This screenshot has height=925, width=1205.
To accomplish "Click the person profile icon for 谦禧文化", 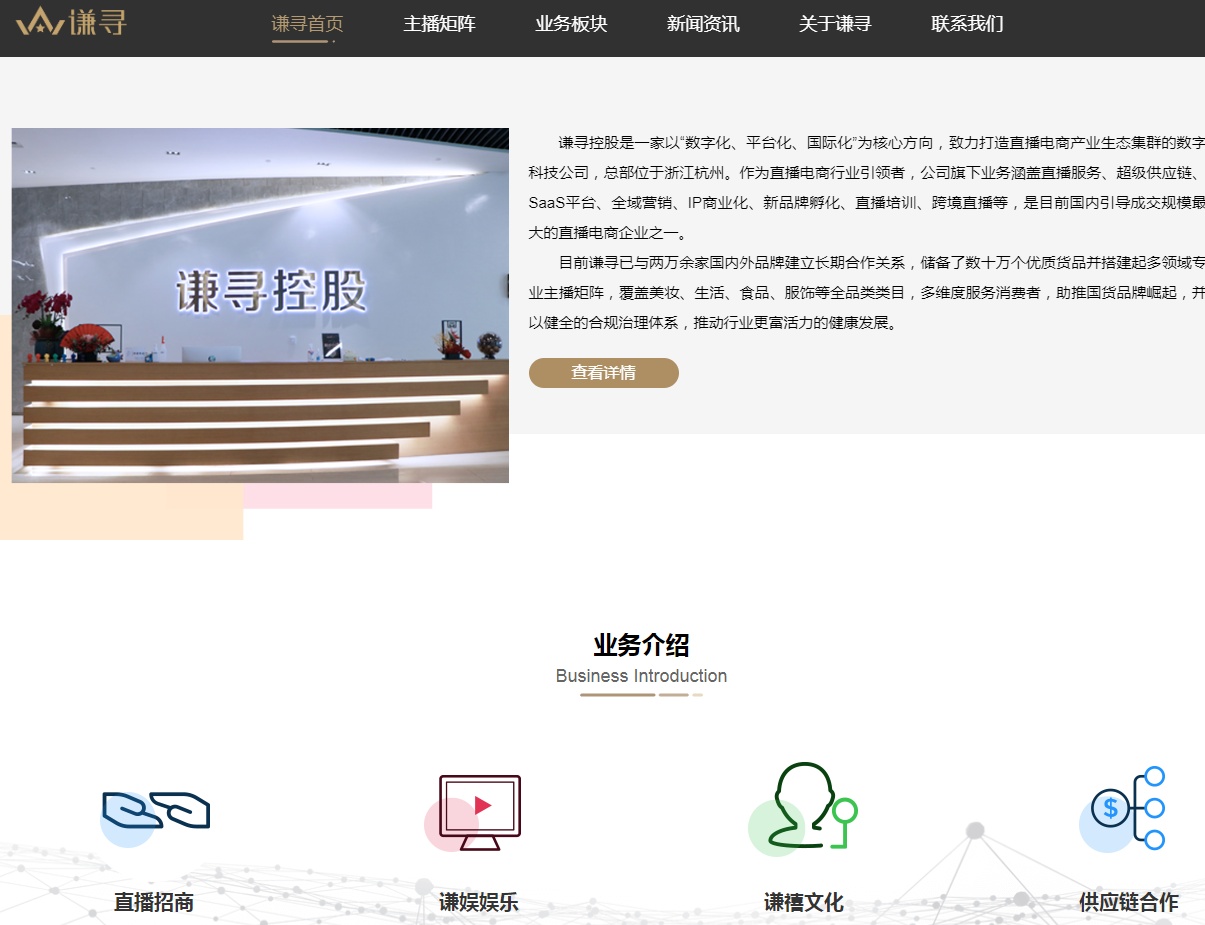I will coord(803,809).
